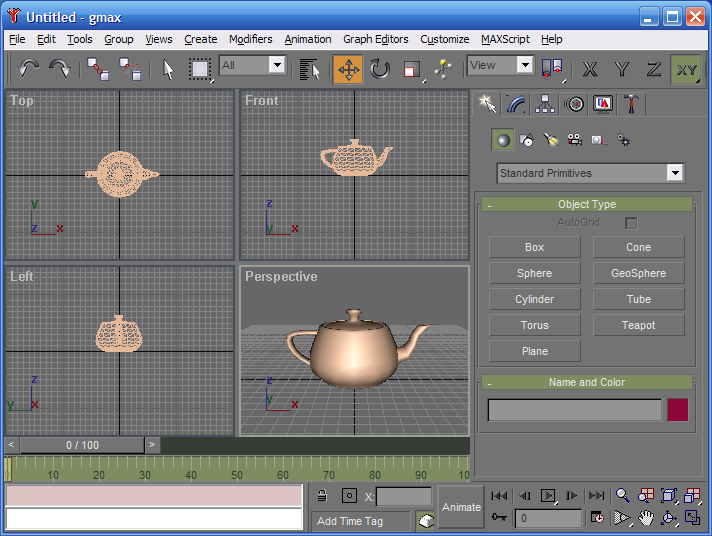Click the Select Object arrow tool
The width and height of the screenshot is (712, 536).
pos(168,69)
